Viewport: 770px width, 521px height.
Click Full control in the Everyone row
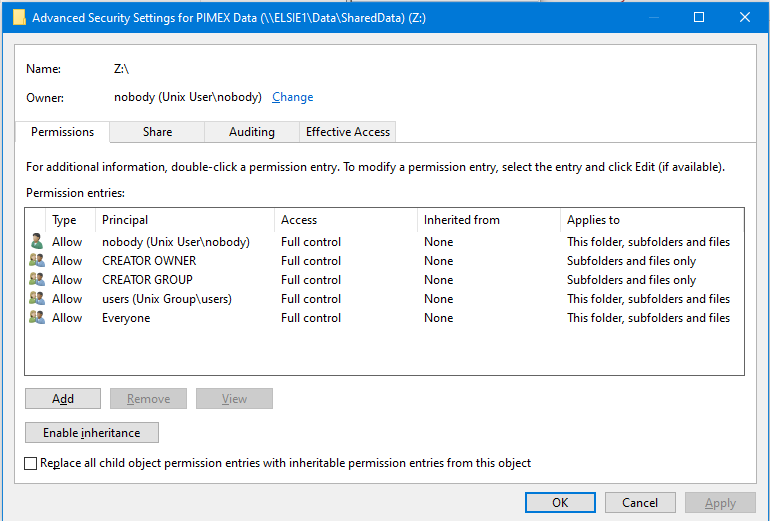(x=311, y=318)
